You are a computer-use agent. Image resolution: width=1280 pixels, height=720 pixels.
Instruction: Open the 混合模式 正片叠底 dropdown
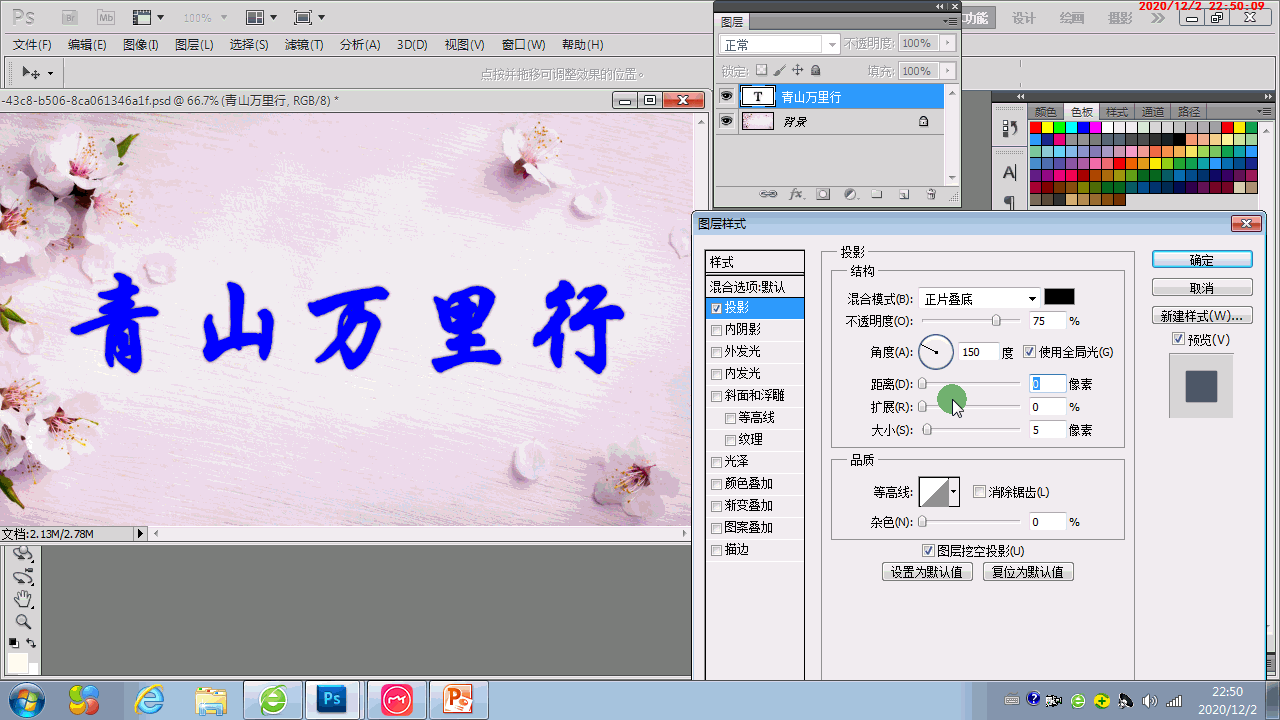tap(979, 298)
